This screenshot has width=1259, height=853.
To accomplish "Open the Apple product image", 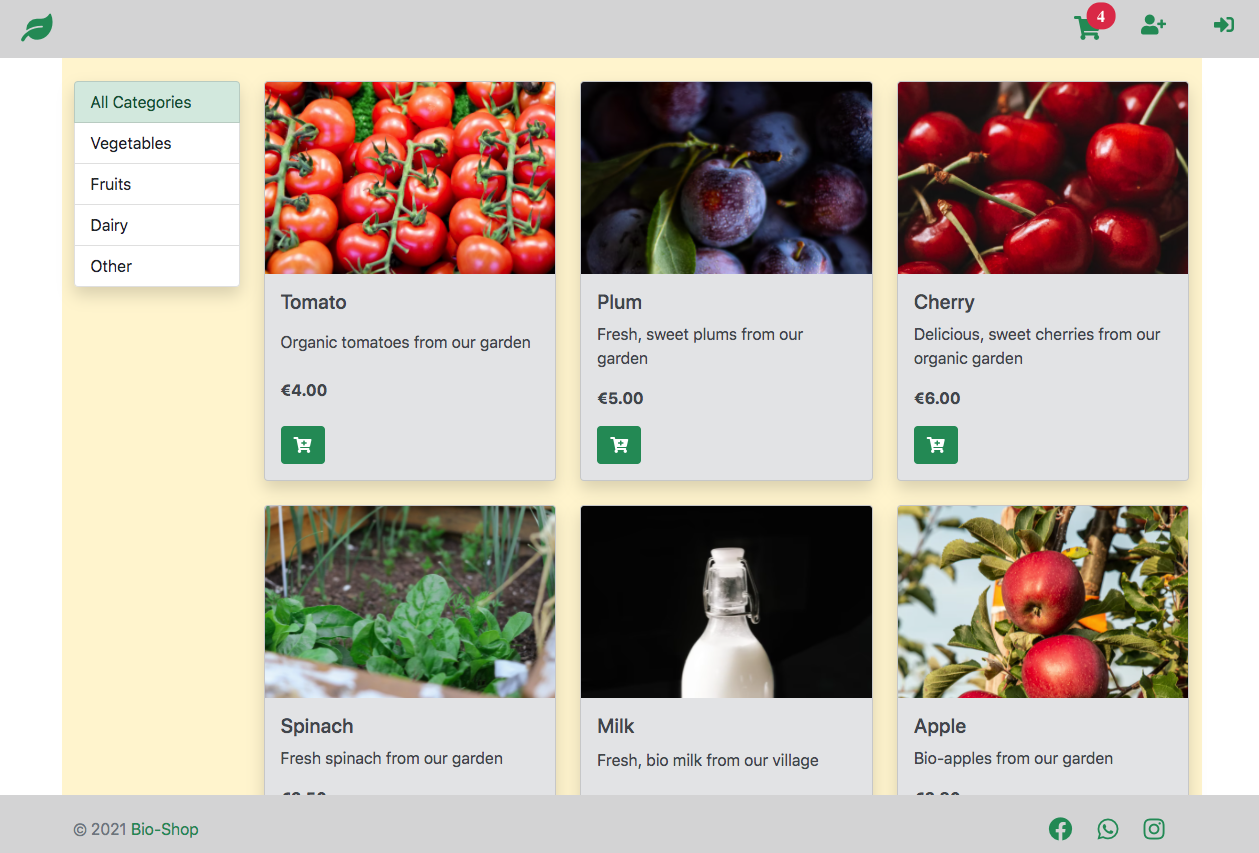I will pos(1042,601).
